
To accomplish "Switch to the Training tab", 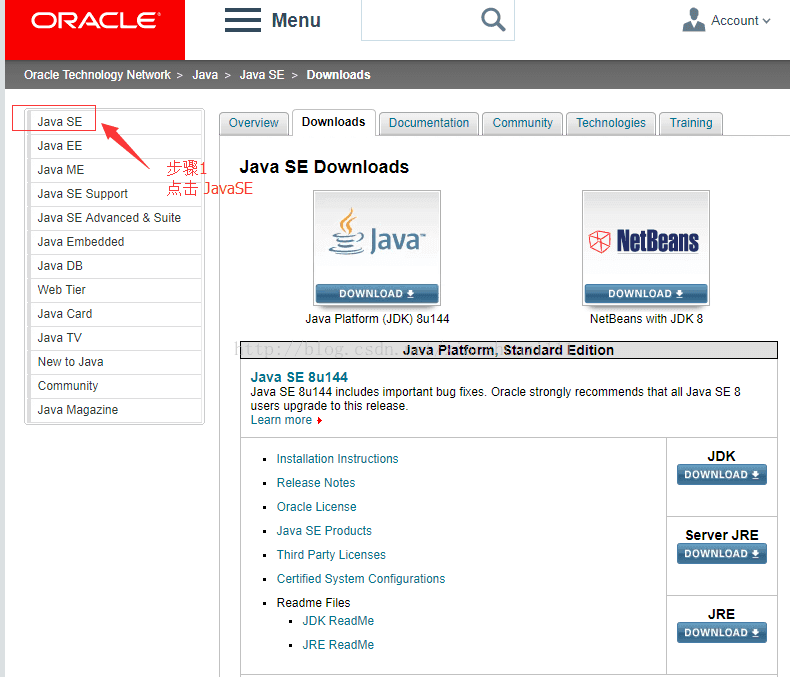I will point(691,123).
